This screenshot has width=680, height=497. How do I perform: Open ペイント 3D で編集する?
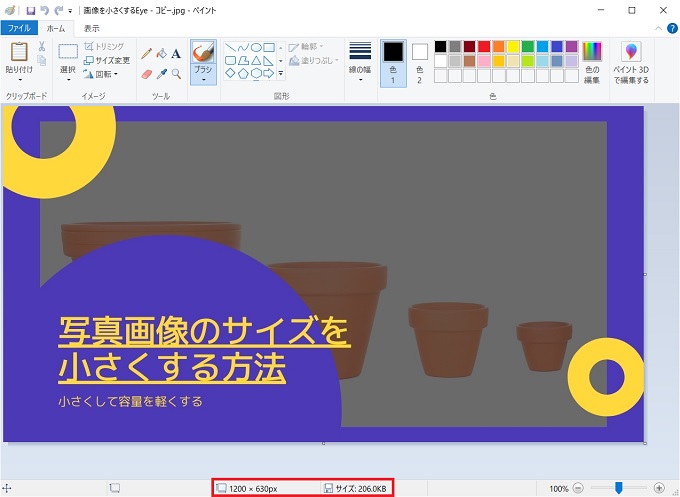[x=631, y=62]
